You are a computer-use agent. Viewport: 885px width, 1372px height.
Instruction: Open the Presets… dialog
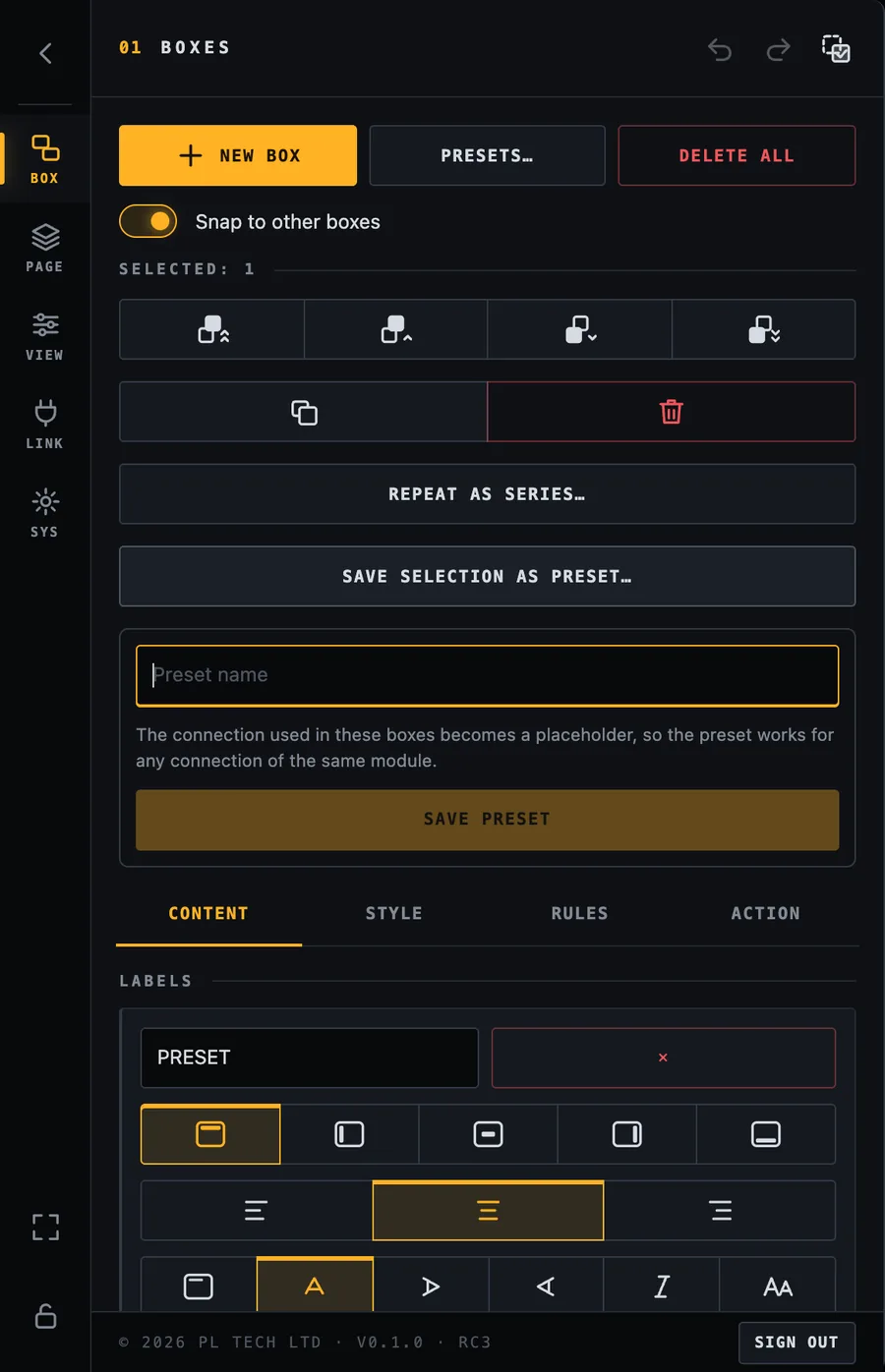coord(487,155)
